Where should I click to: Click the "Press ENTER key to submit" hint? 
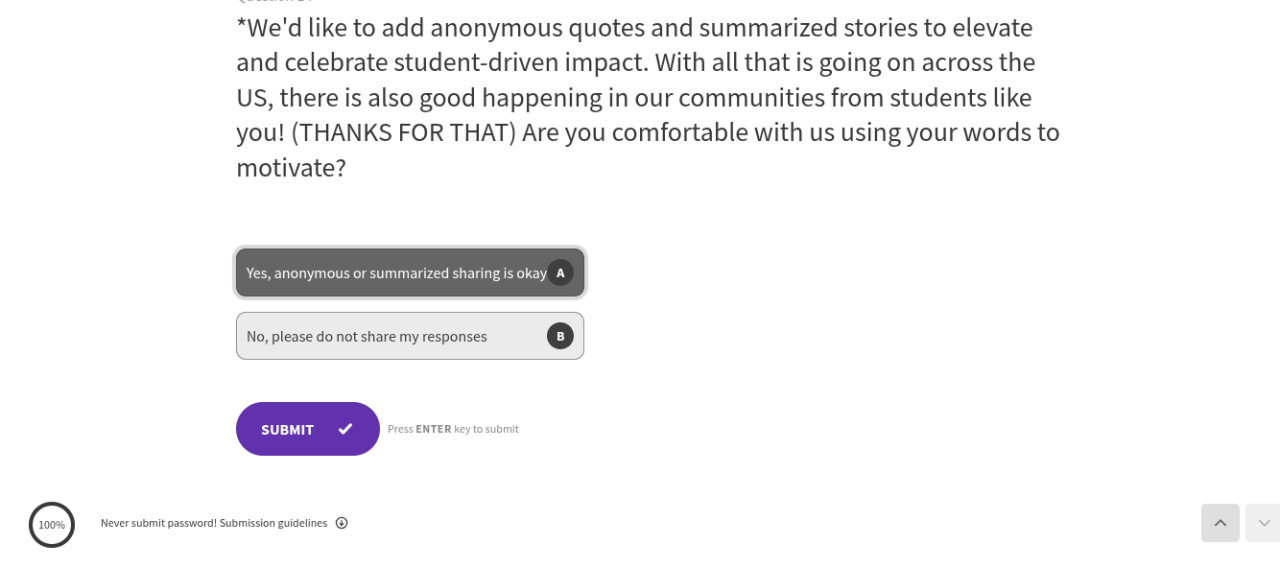coord(453,429)
